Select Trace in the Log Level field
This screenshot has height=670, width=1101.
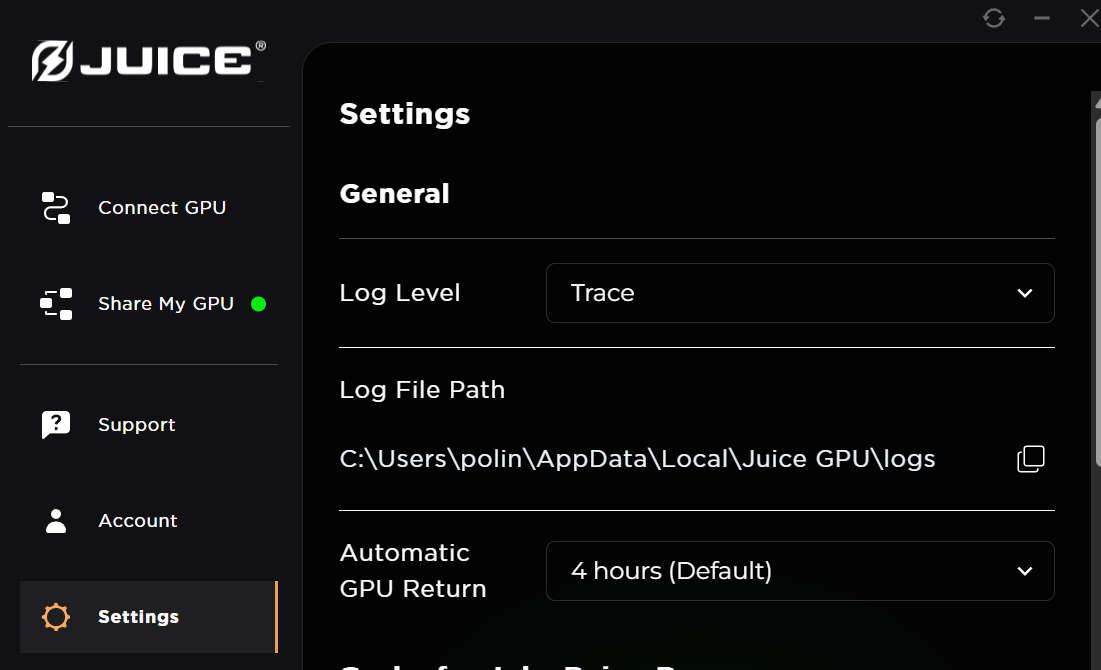[x=602, y=293]
